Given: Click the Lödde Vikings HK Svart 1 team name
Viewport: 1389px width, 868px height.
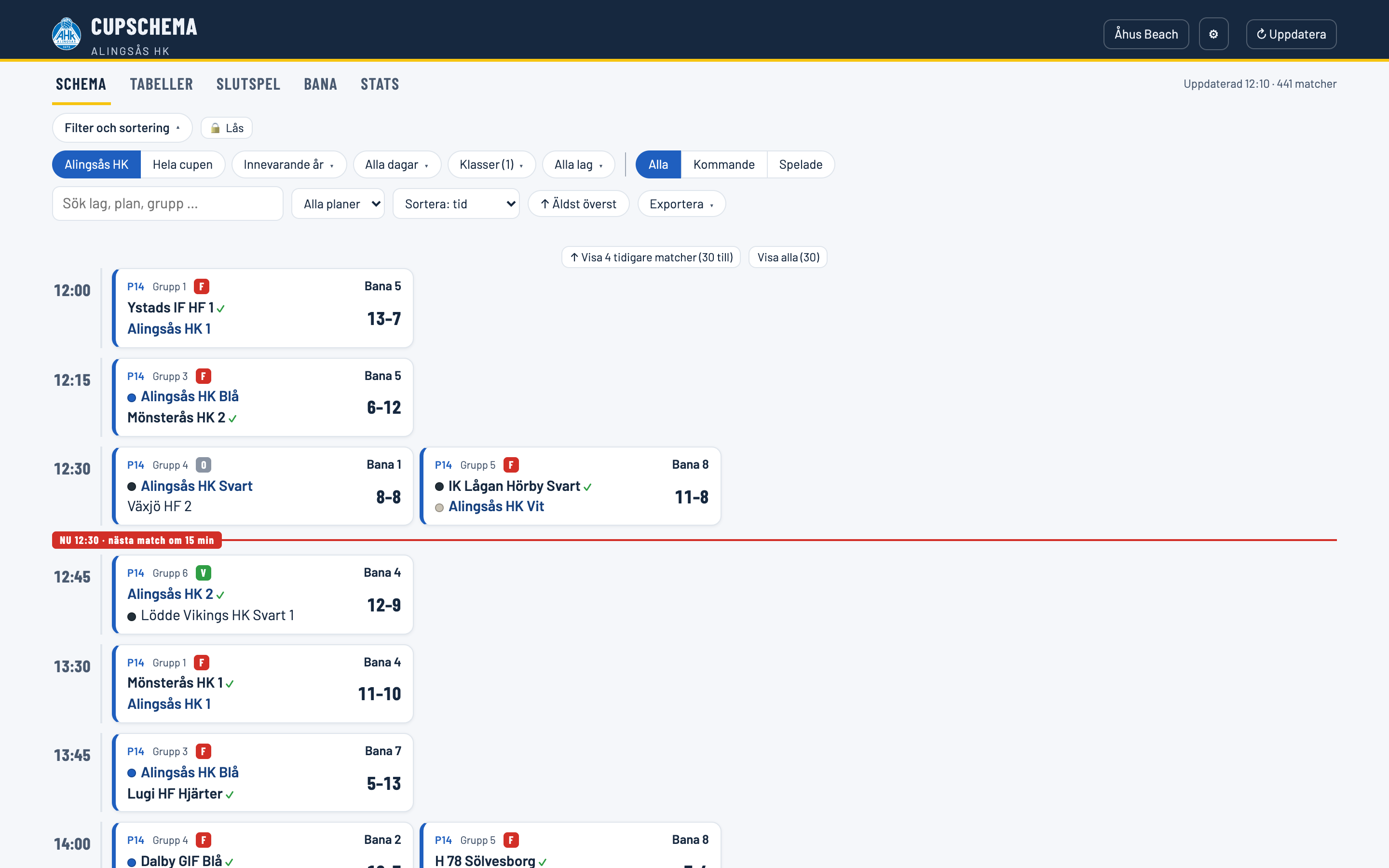Looking at the screenshot, I should (218, 615).
